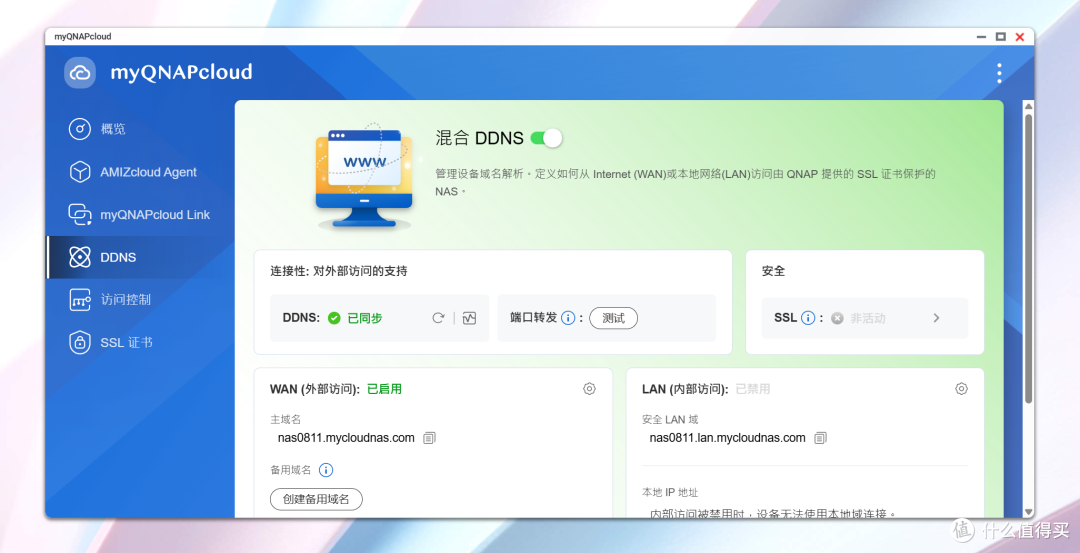Expand SSL status with chevron arrow
This screenshot has width=1080, height=553.
pyautogui.click(x=936, y=317)
